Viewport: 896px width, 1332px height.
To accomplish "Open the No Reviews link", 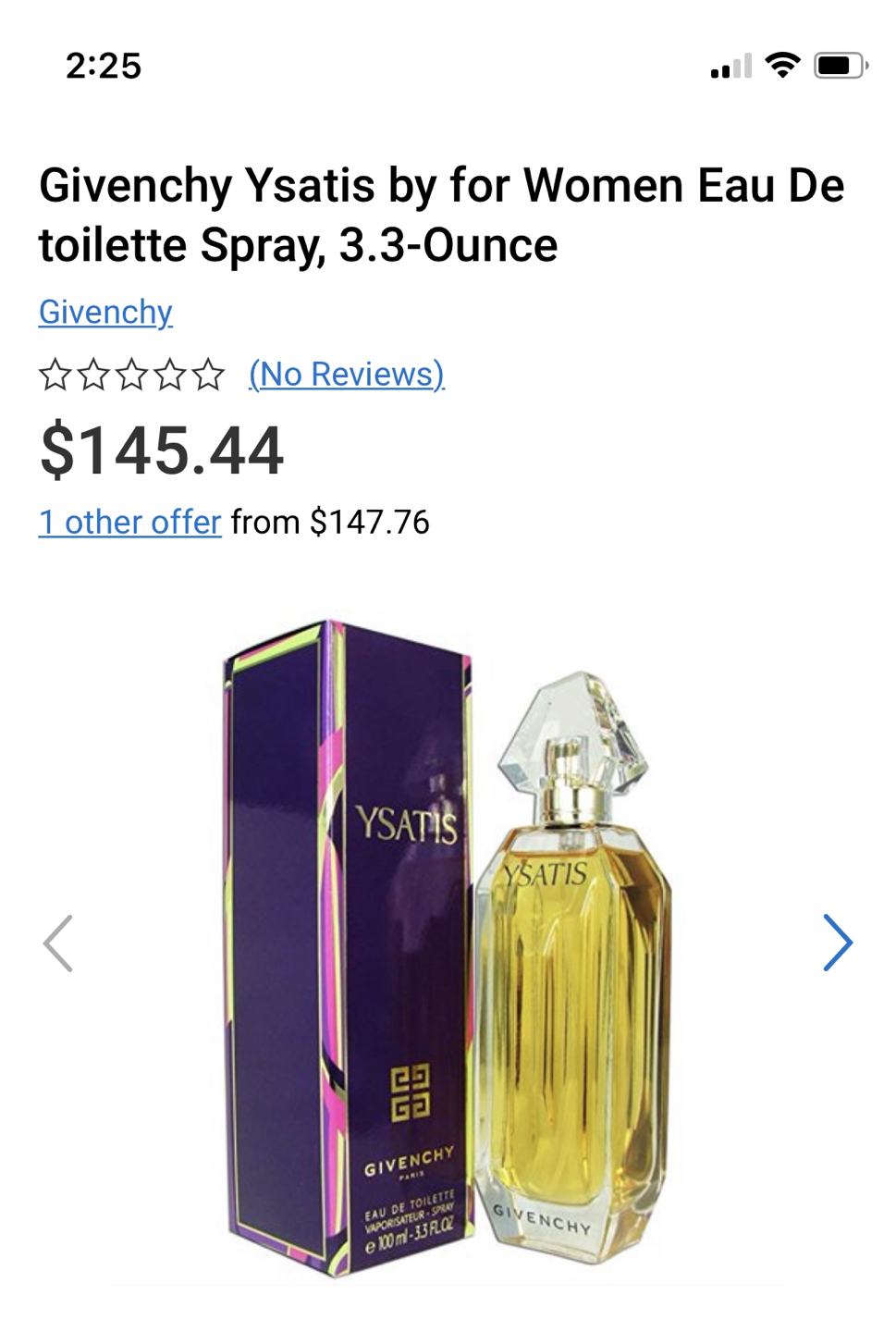I will [x=347, y=374].
